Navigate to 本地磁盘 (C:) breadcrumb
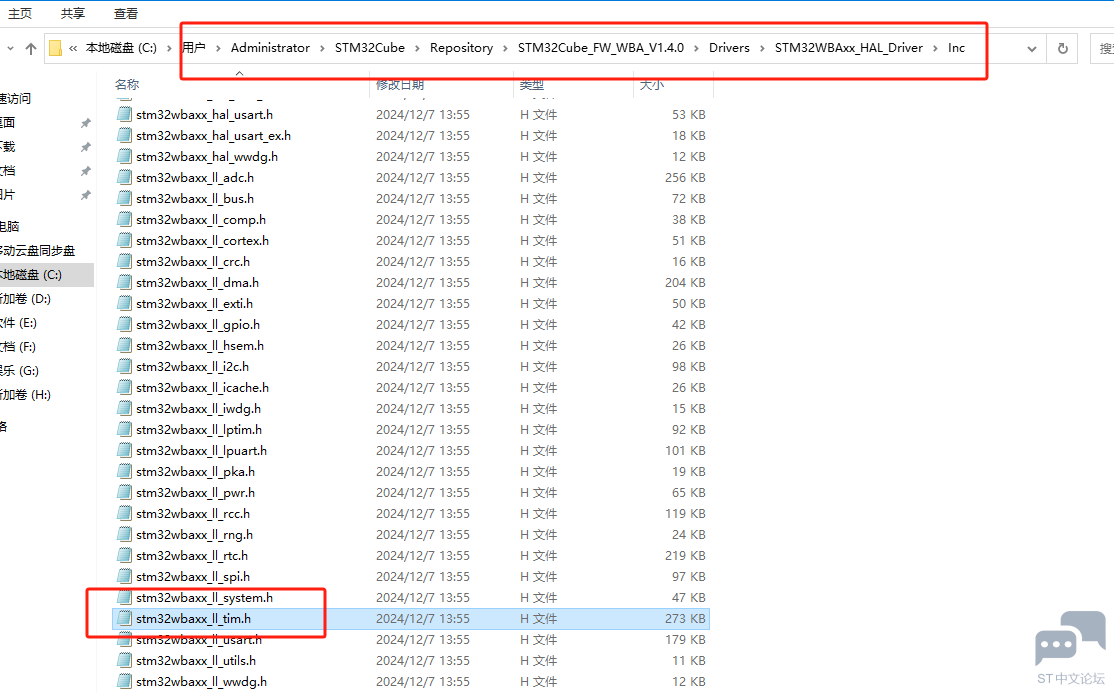This screenshot has height=694, width=1114. [121, 48]
